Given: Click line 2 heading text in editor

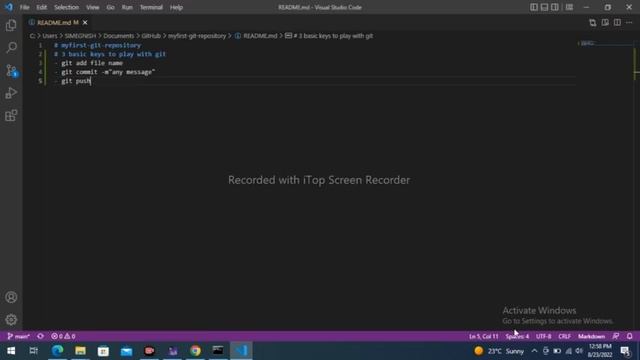Looking at the screenshot, I should click(x=110, y=54).
